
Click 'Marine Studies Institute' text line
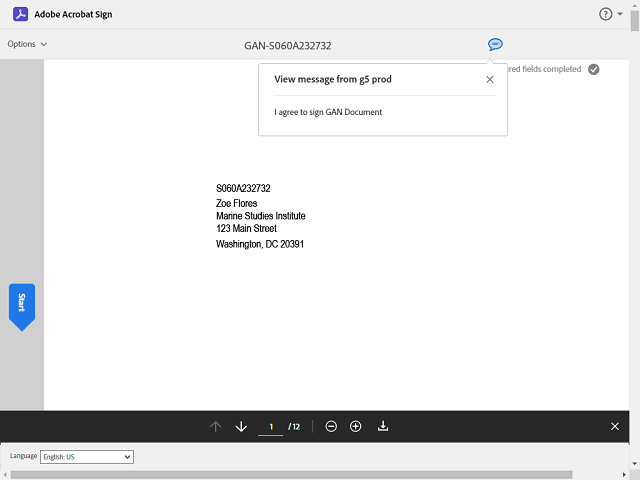coord(261,216)
